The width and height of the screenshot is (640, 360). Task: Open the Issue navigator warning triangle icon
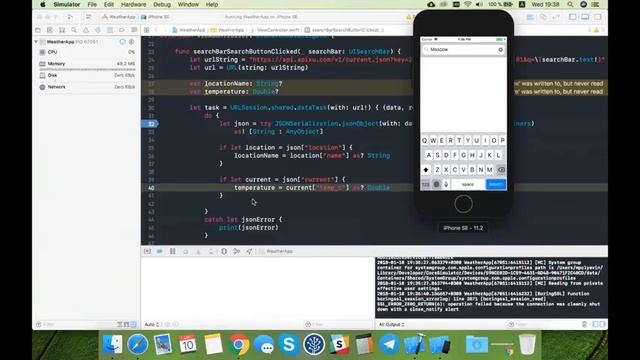coord(86,30)
